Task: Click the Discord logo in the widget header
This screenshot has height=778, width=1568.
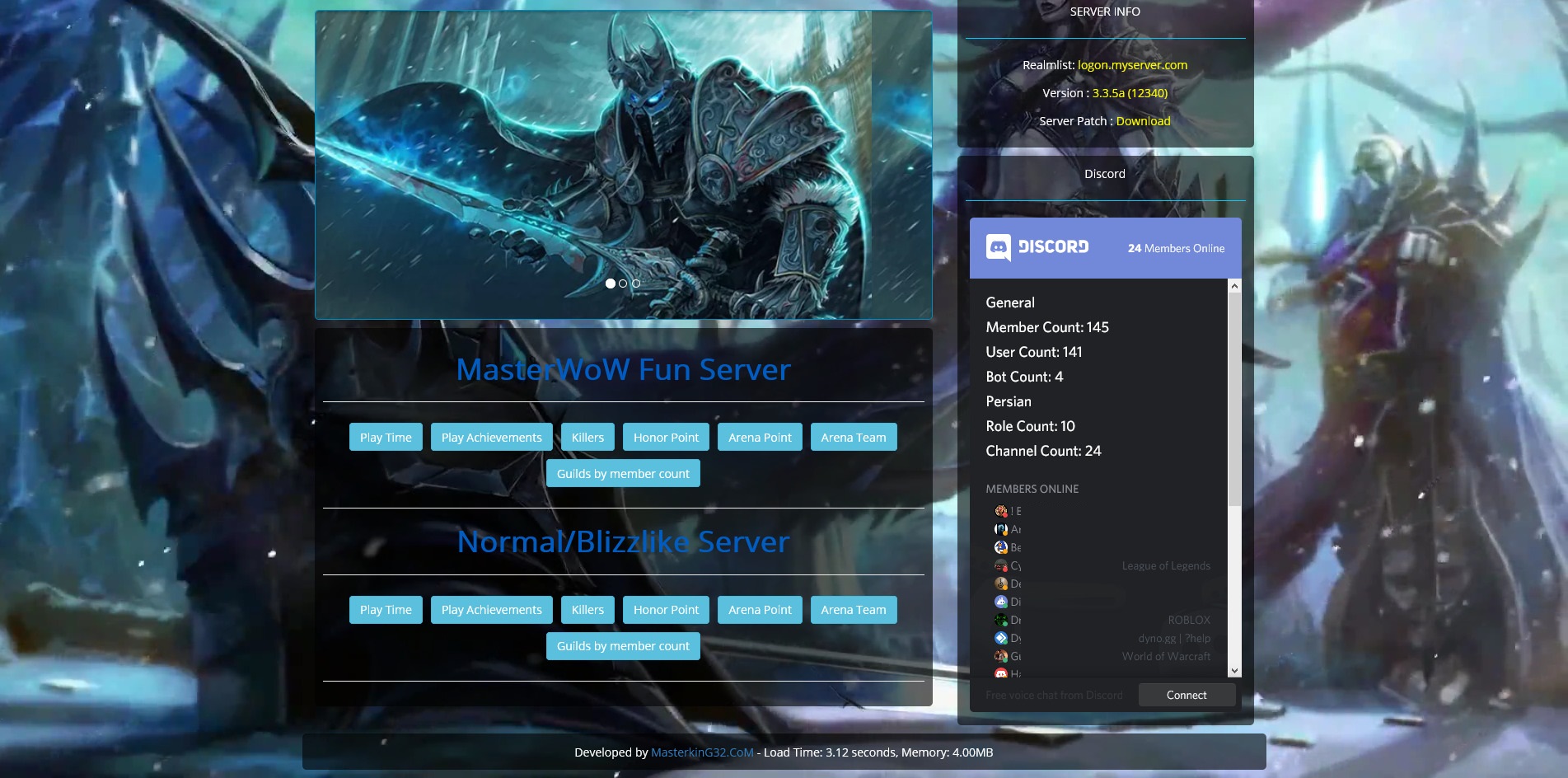Action: 1037,247
